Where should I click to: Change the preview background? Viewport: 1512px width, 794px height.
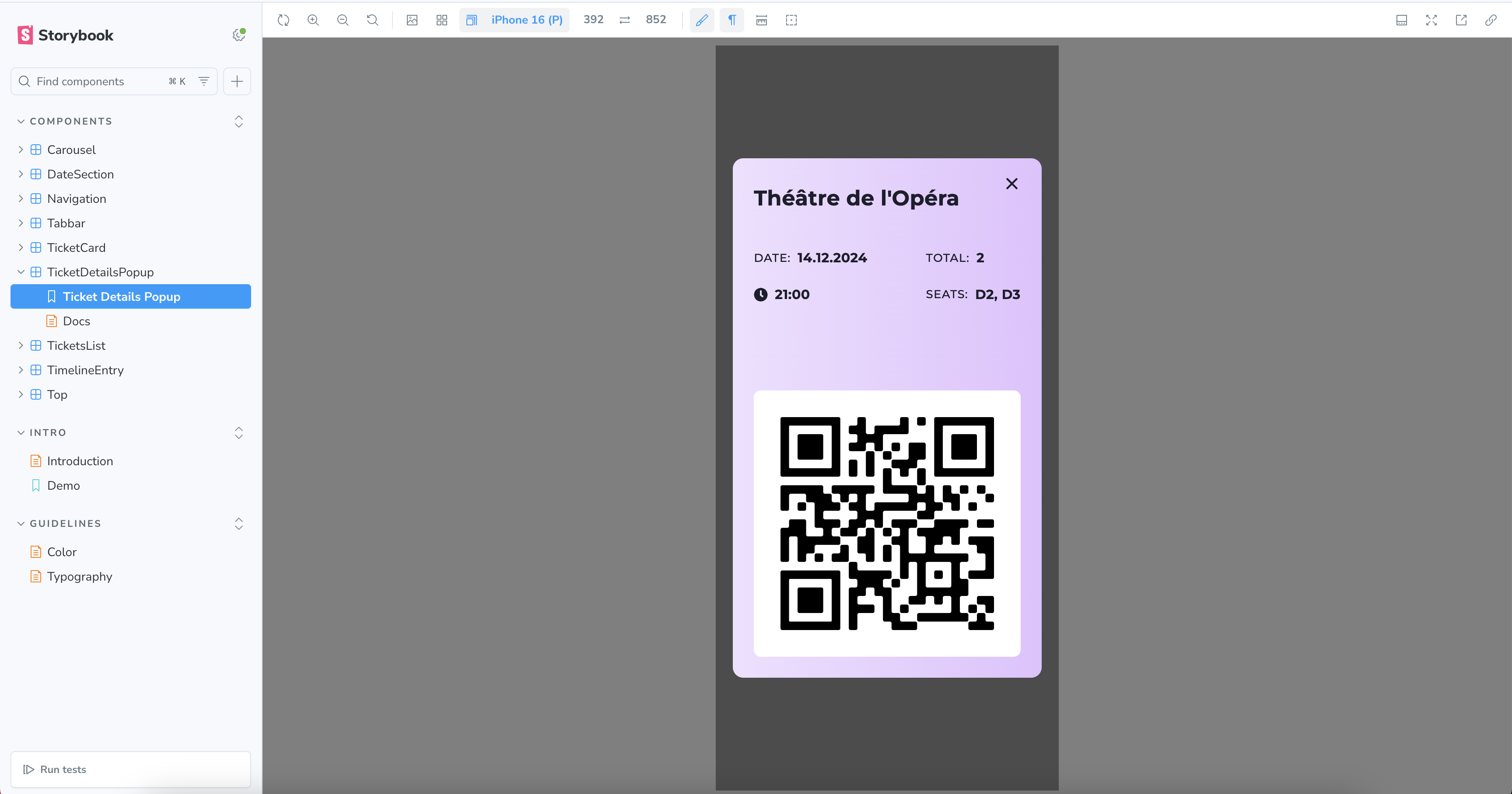(x=411, y=20)
